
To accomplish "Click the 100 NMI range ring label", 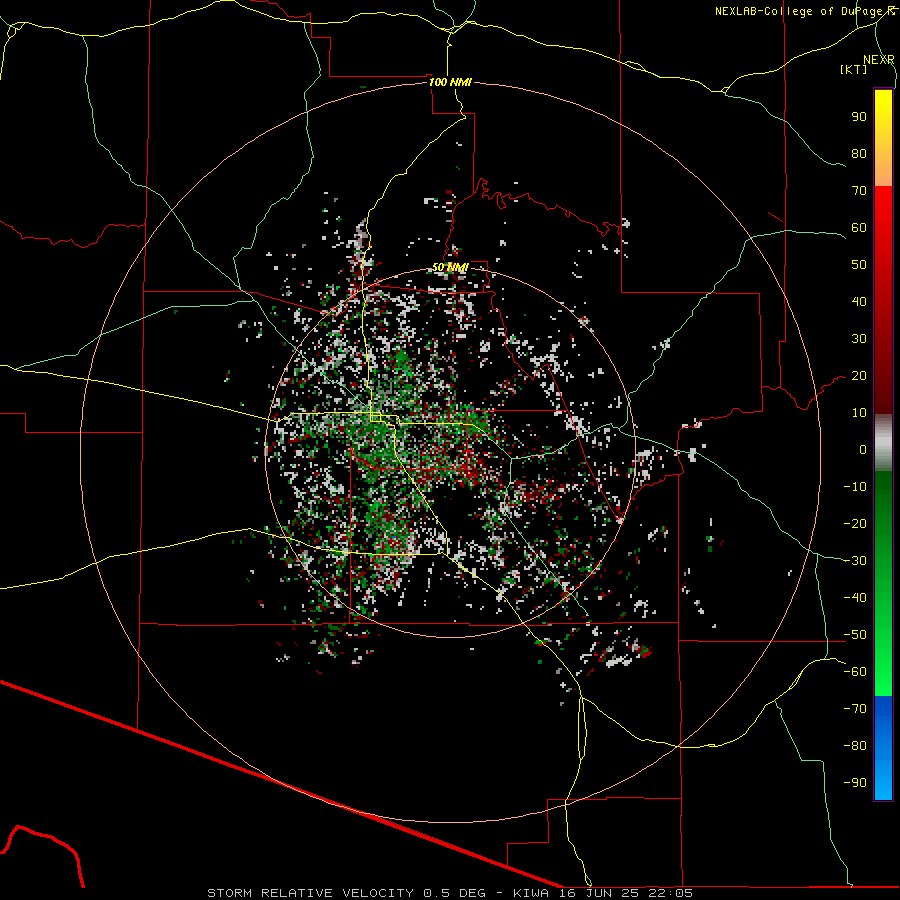I will point(450,82).
